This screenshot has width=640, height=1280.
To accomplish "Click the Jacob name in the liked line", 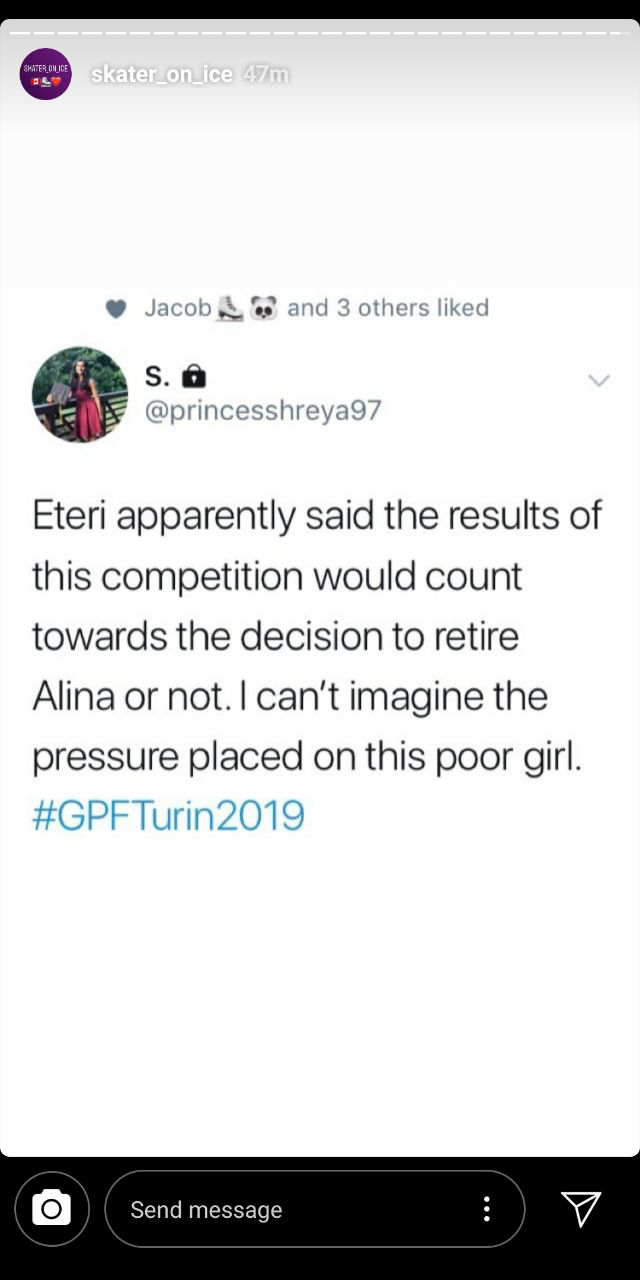I will coord(177,308).
